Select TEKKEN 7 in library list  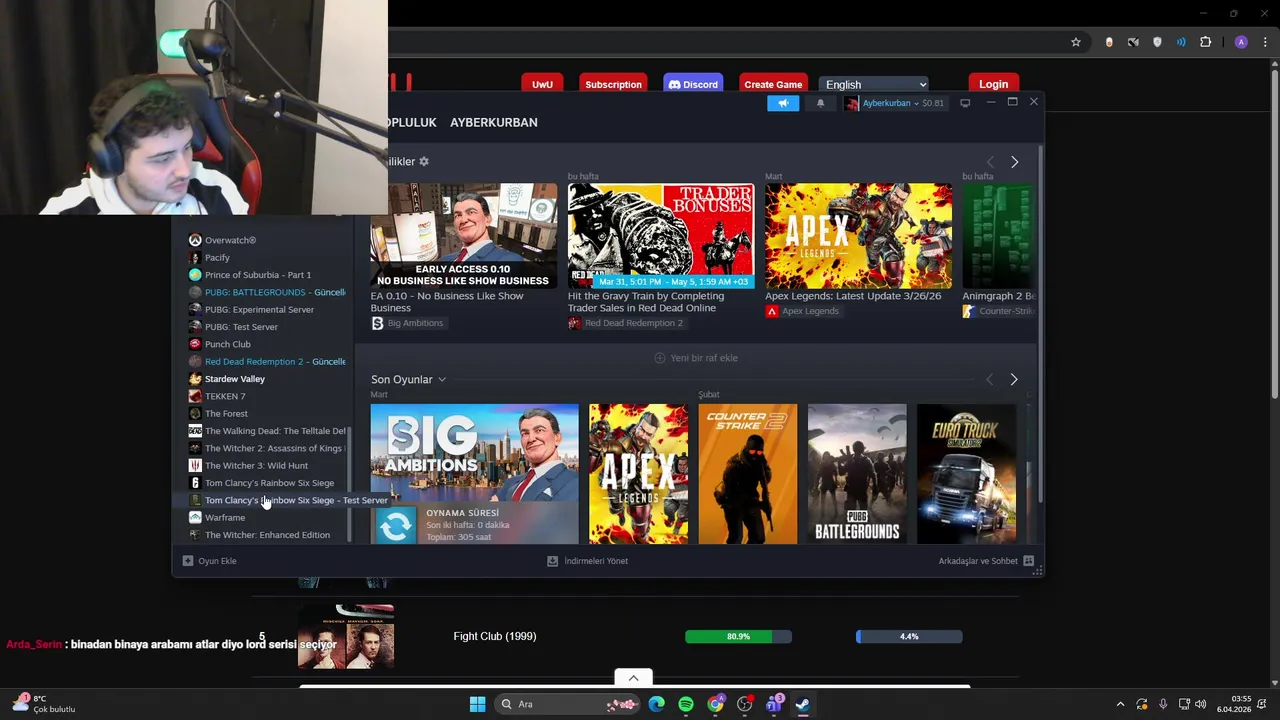click(225, 396)
